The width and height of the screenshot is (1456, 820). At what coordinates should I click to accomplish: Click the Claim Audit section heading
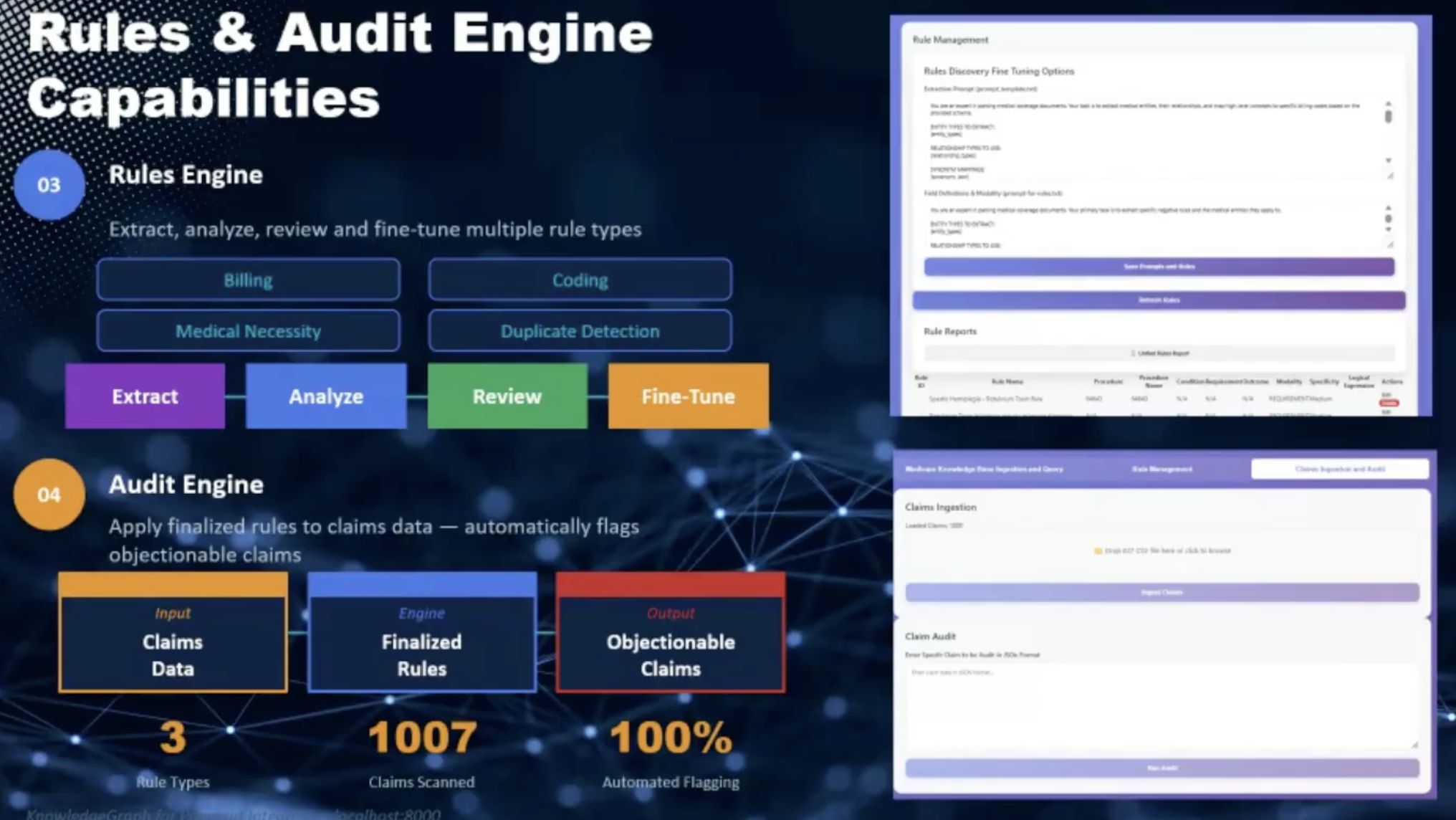tap(930, 637)
